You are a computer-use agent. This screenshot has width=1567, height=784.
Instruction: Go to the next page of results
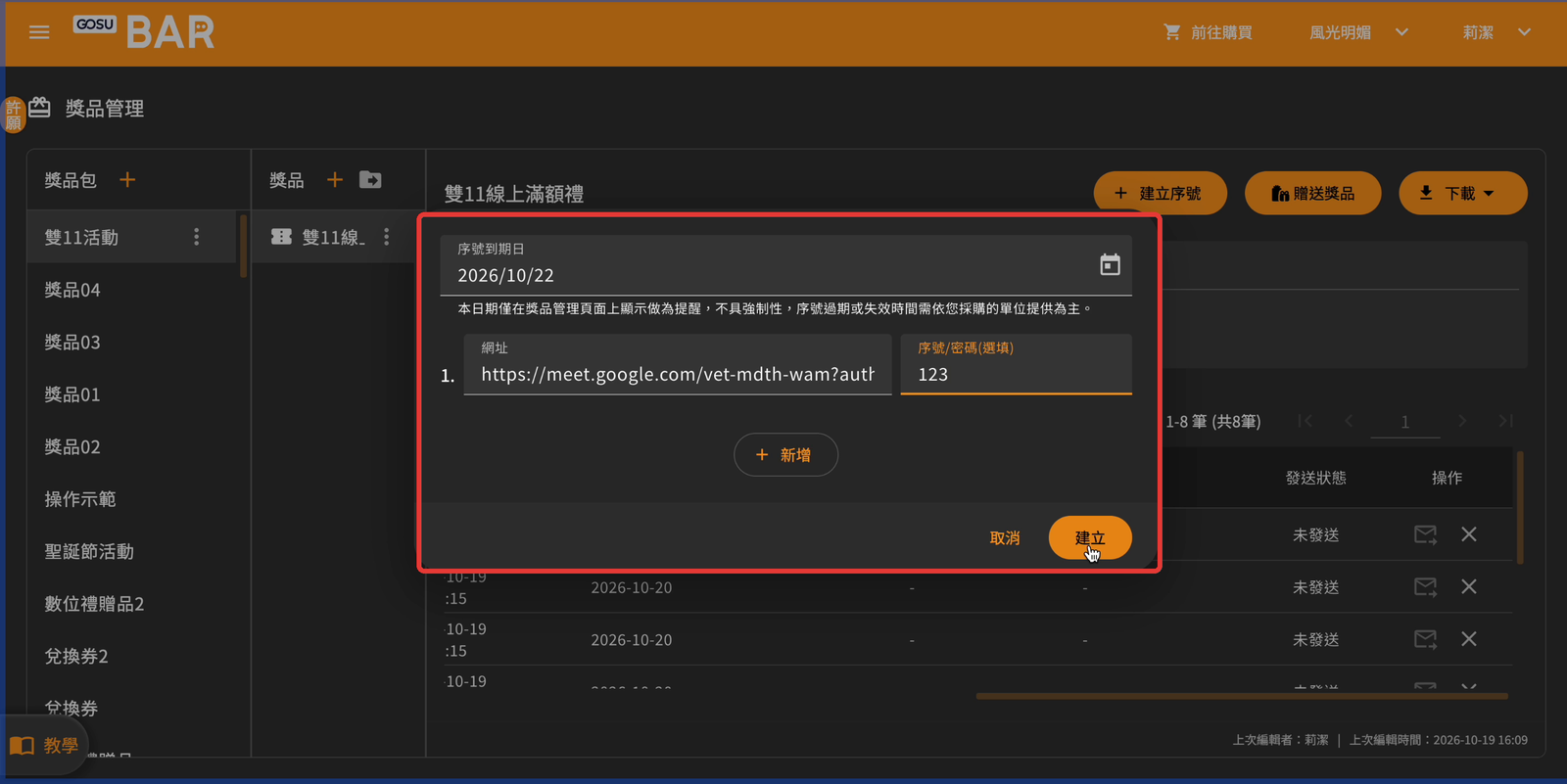click(x=1462, y=421)
